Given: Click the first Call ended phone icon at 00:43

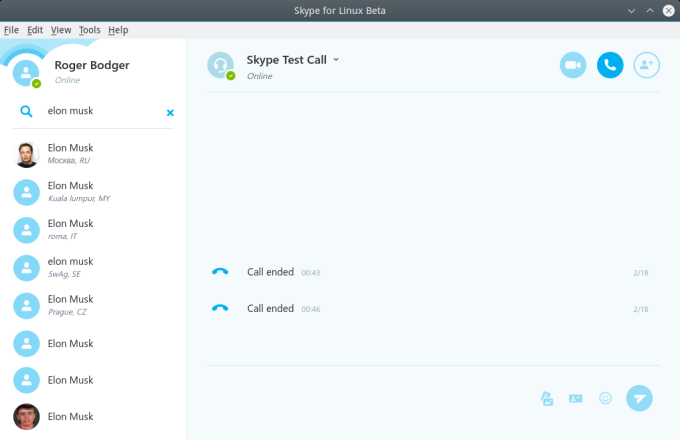Looking at the screenshot, I should click(220, 272).
